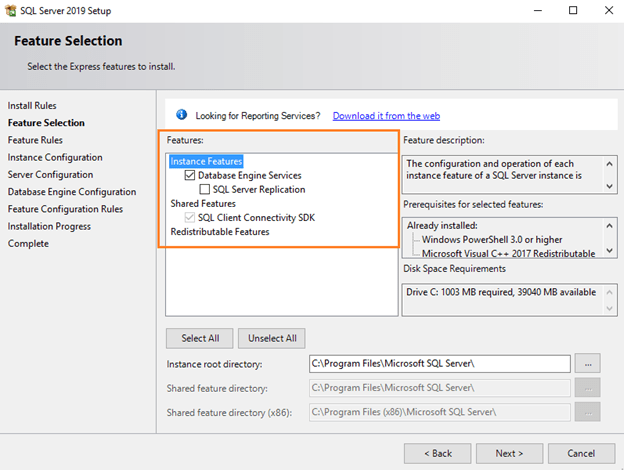
Task: Cancel the SQL Server setup
Action: 581,453
